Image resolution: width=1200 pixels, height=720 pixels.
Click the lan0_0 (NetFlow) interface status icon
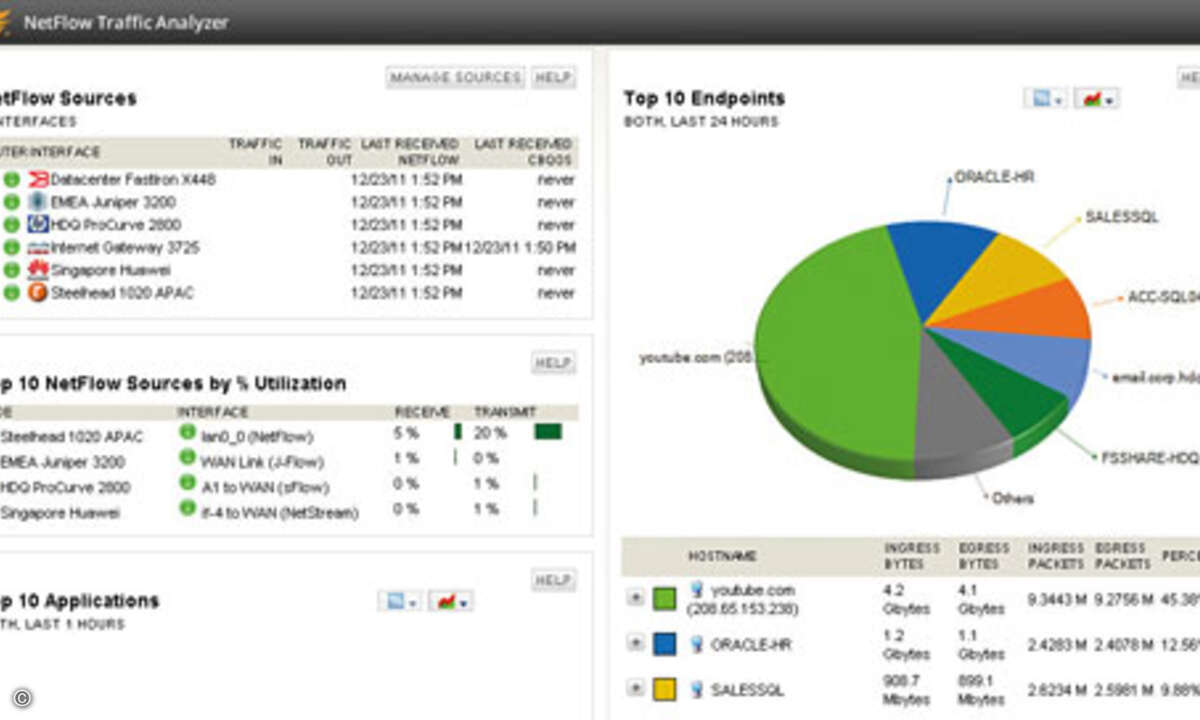point(187,433)
